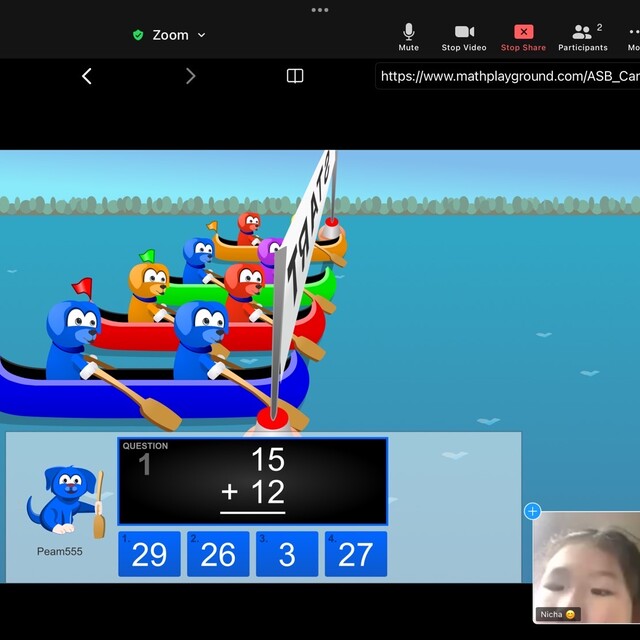Click the blue plus icon on video thumbnail
The width and height of the screenshot is (640, 640).
[533, 511]
